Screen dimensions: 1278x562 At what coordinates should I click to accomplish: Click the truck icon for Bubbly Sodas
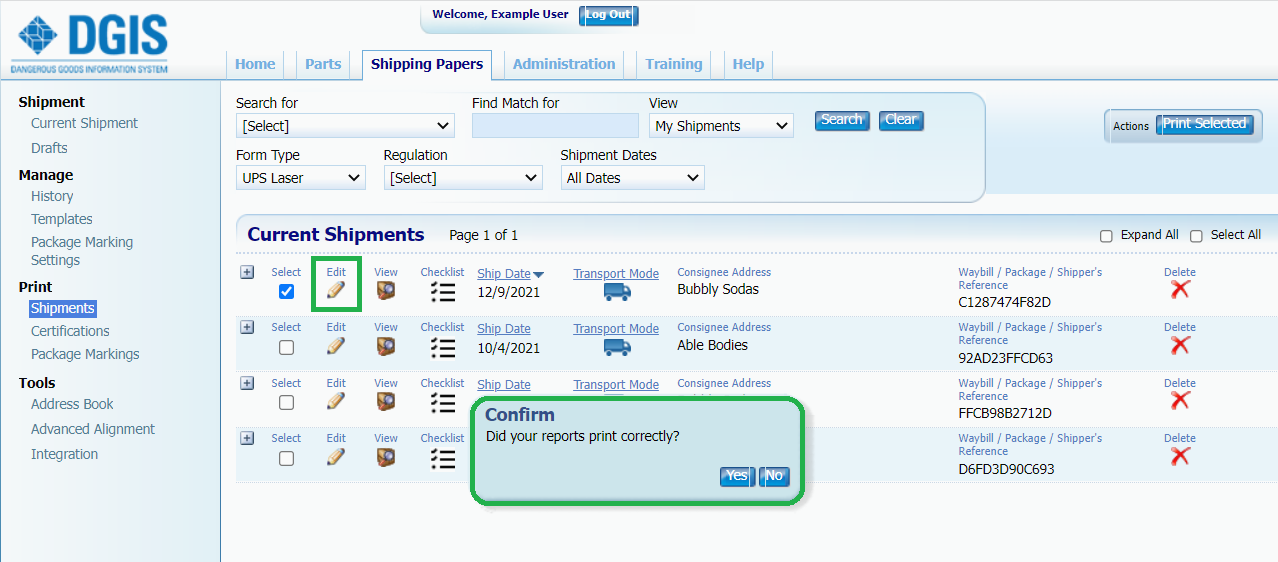point(617,292)
